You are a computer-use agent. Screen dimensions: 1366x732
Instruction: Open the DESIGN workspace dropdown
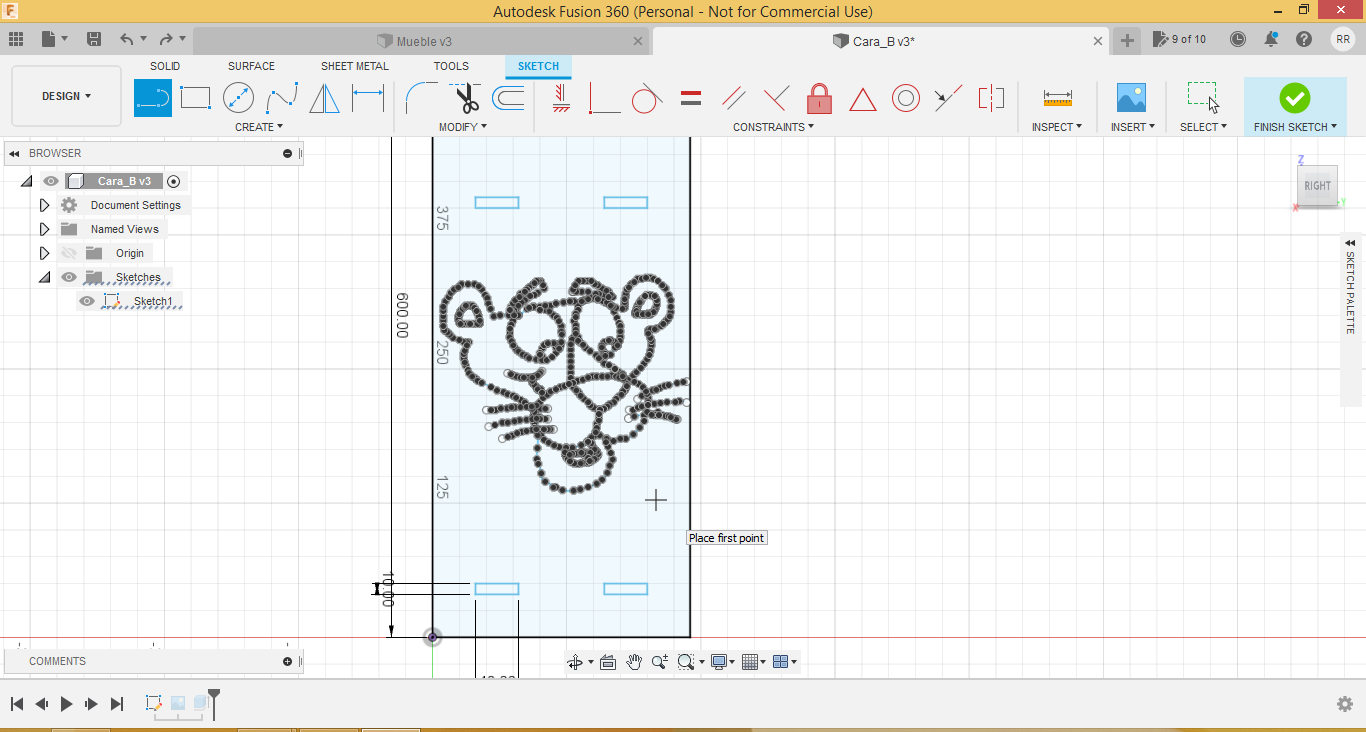click(66, 96)
